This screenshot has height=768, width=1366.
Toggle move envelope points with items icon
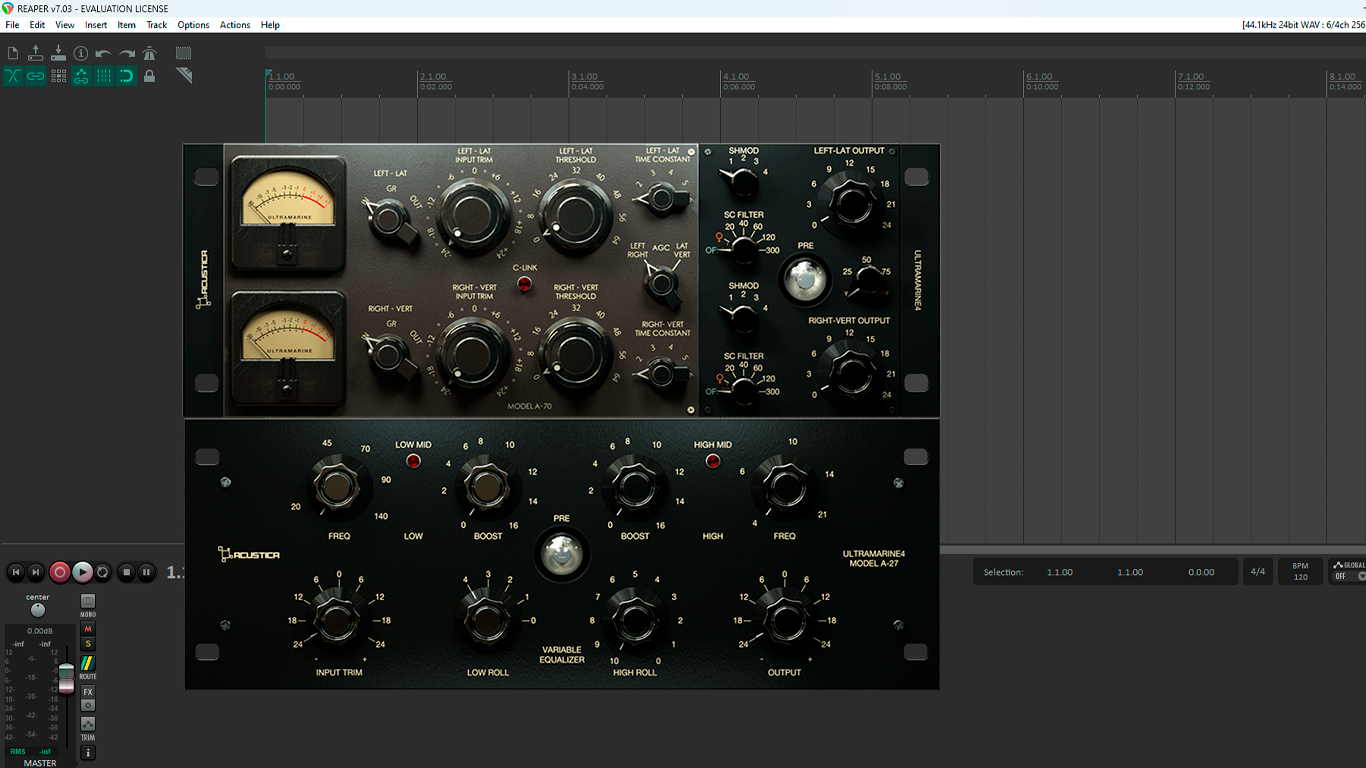click(81, 76)
